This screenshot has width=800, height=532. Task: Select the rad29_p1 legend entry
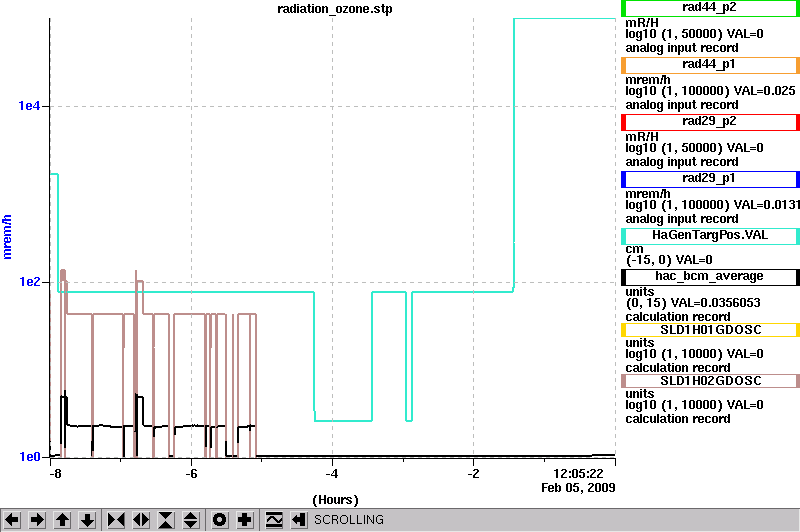pos(710,180)
